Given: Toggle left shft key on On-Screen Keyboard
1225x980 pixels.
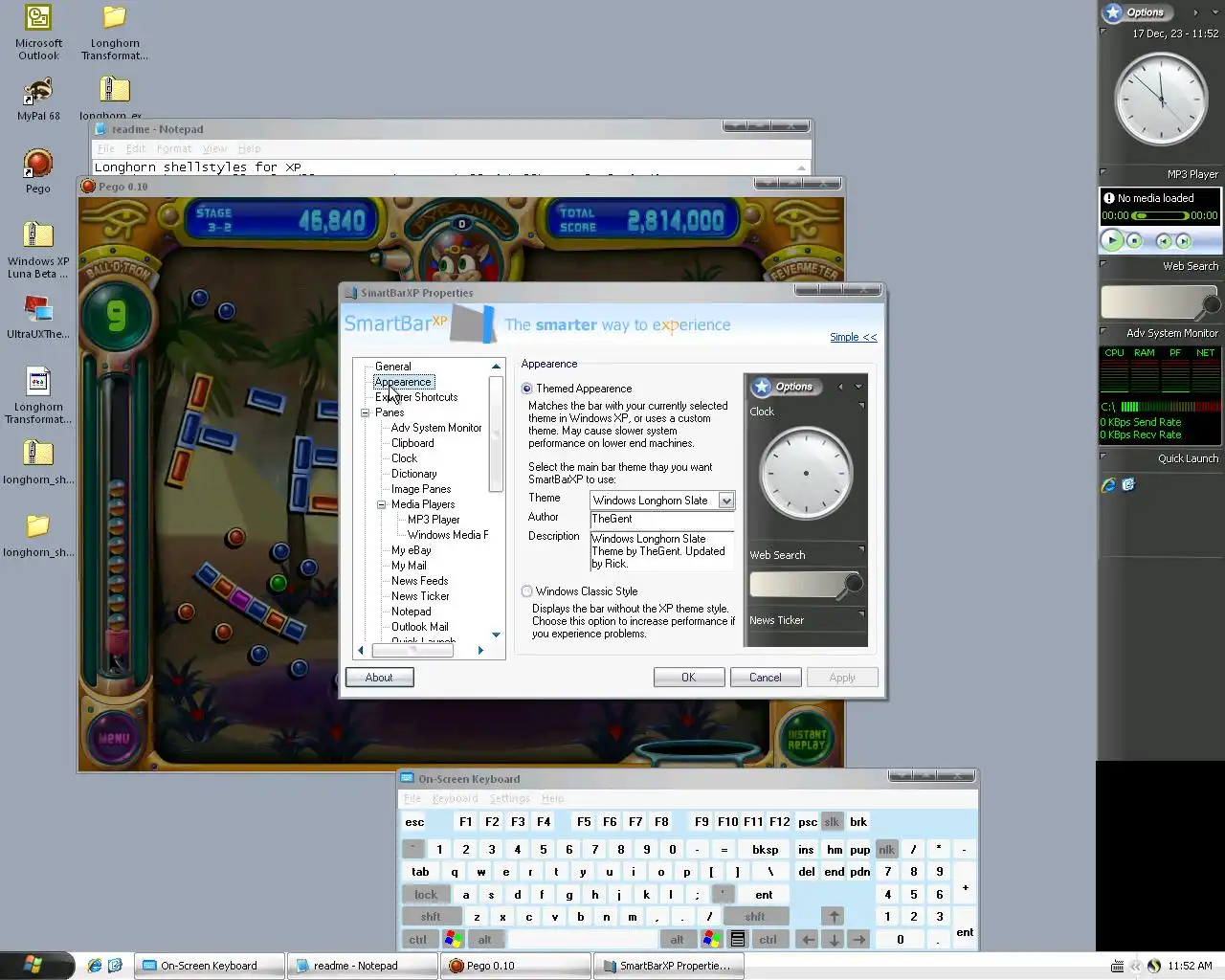Looking at the screenshot, I should point(431,917).
